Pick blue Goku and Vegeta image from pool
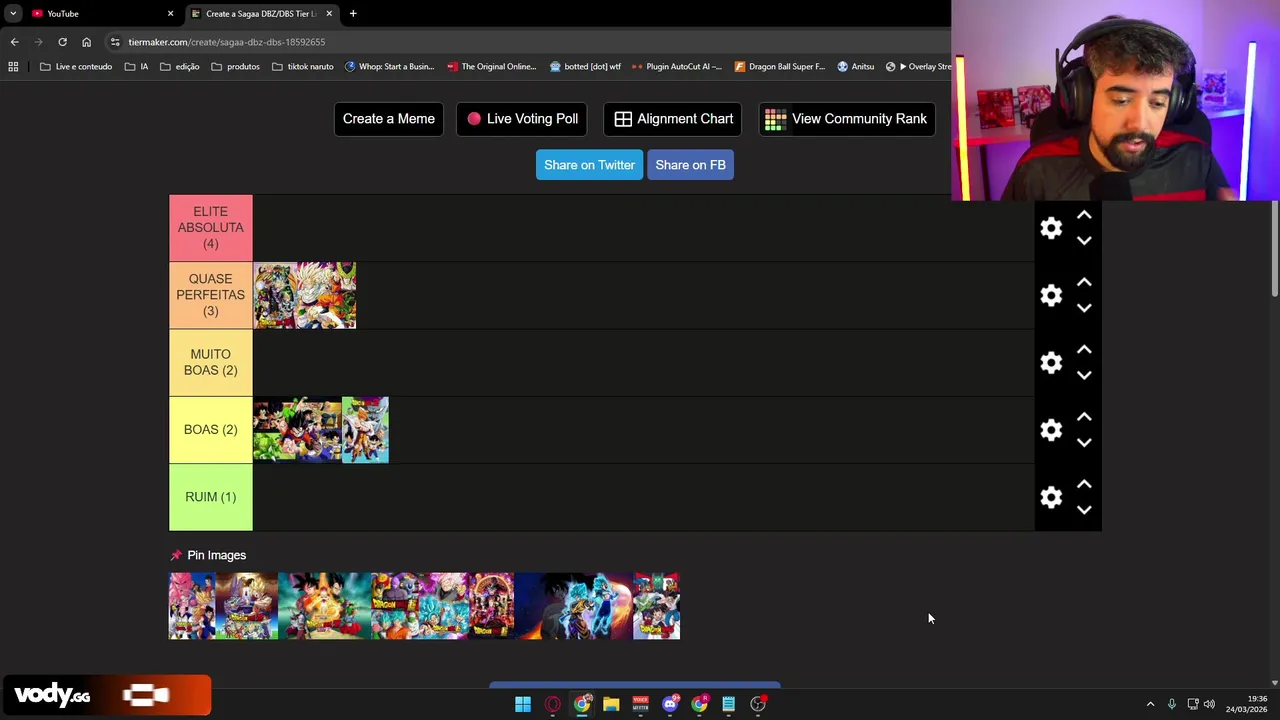Screen dimensions: 1280x720 click(x=573, y=606)
